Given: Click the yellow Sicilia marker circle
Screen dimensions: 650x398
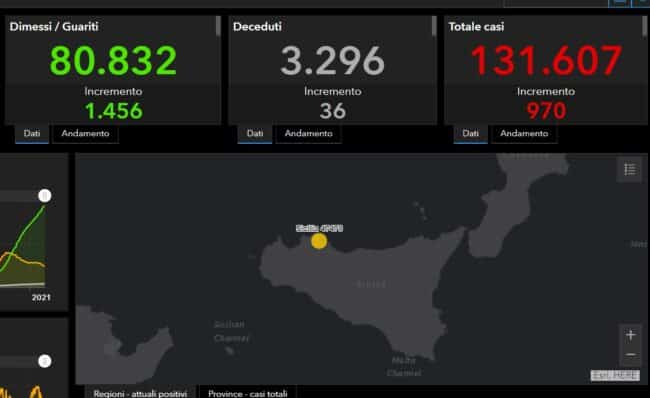Looking at the screenshot, I should click(x=319, y=241).
